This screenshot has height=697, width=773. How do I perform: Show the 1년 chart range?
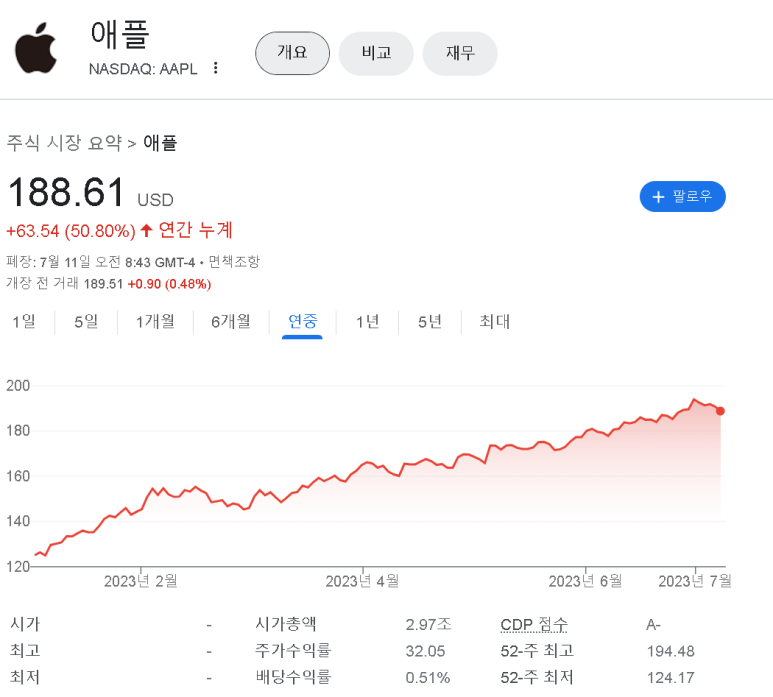[368, 322]
